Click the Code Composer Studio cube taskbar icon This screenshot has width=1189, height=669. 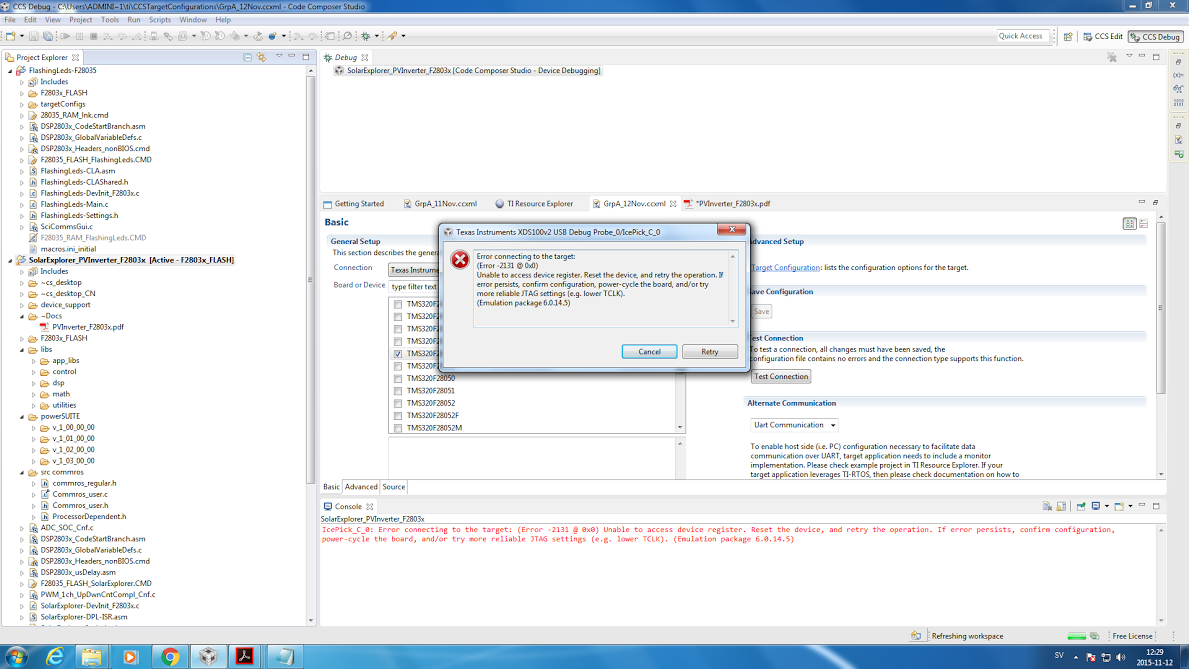[x=209, y=657]
